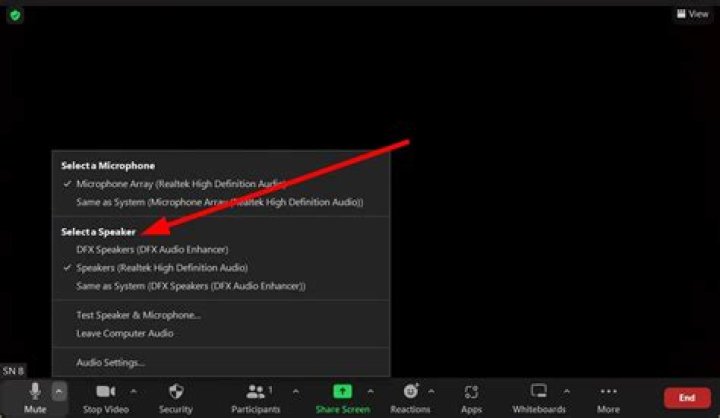Expand video options arrow beside Stop Video
Image resolution: width=720 pixels, height=418 pixels.
(134, 391)
